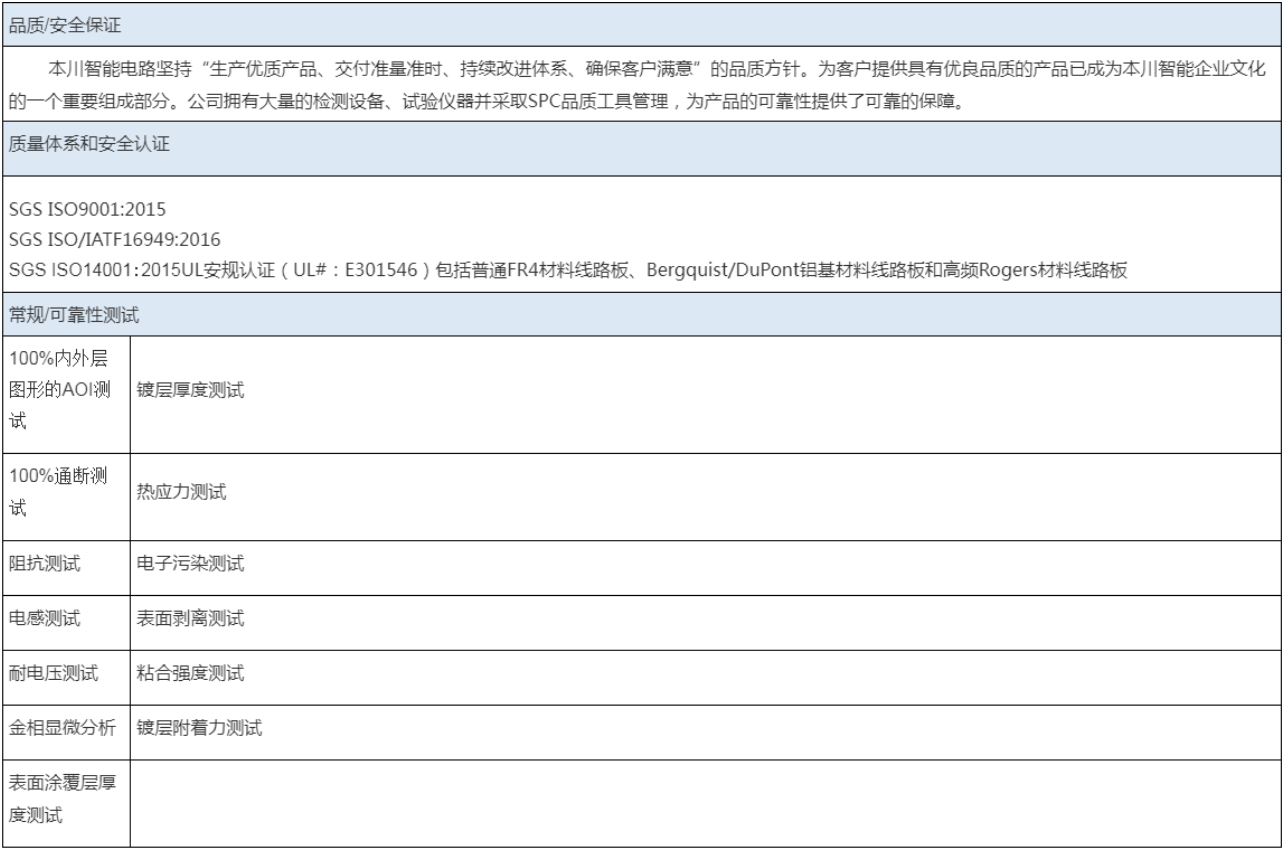Select the 表面涂覆层厚度测试 cell

[65, 801]
